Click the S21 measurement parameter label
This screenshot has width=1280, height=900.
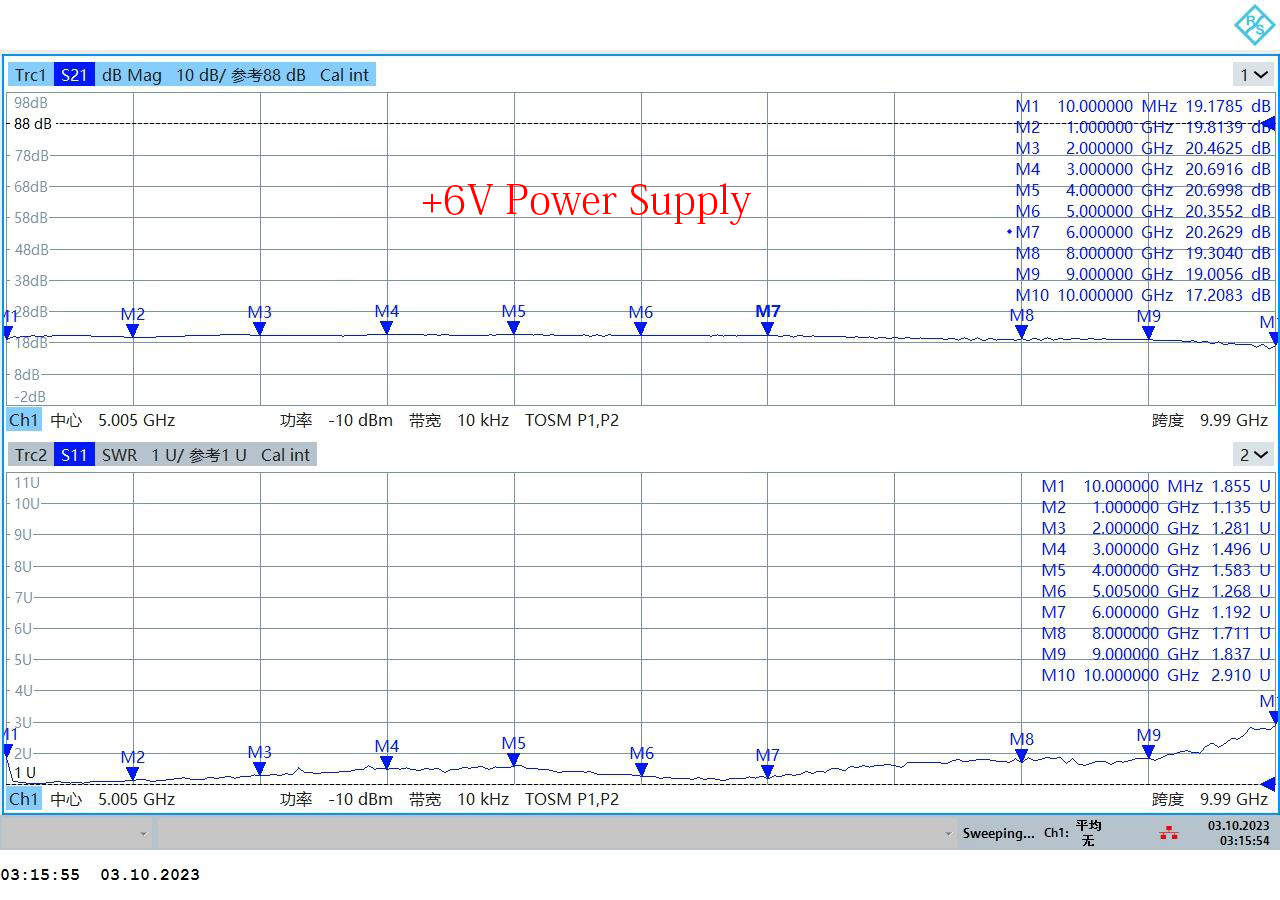tap(74, 75)
